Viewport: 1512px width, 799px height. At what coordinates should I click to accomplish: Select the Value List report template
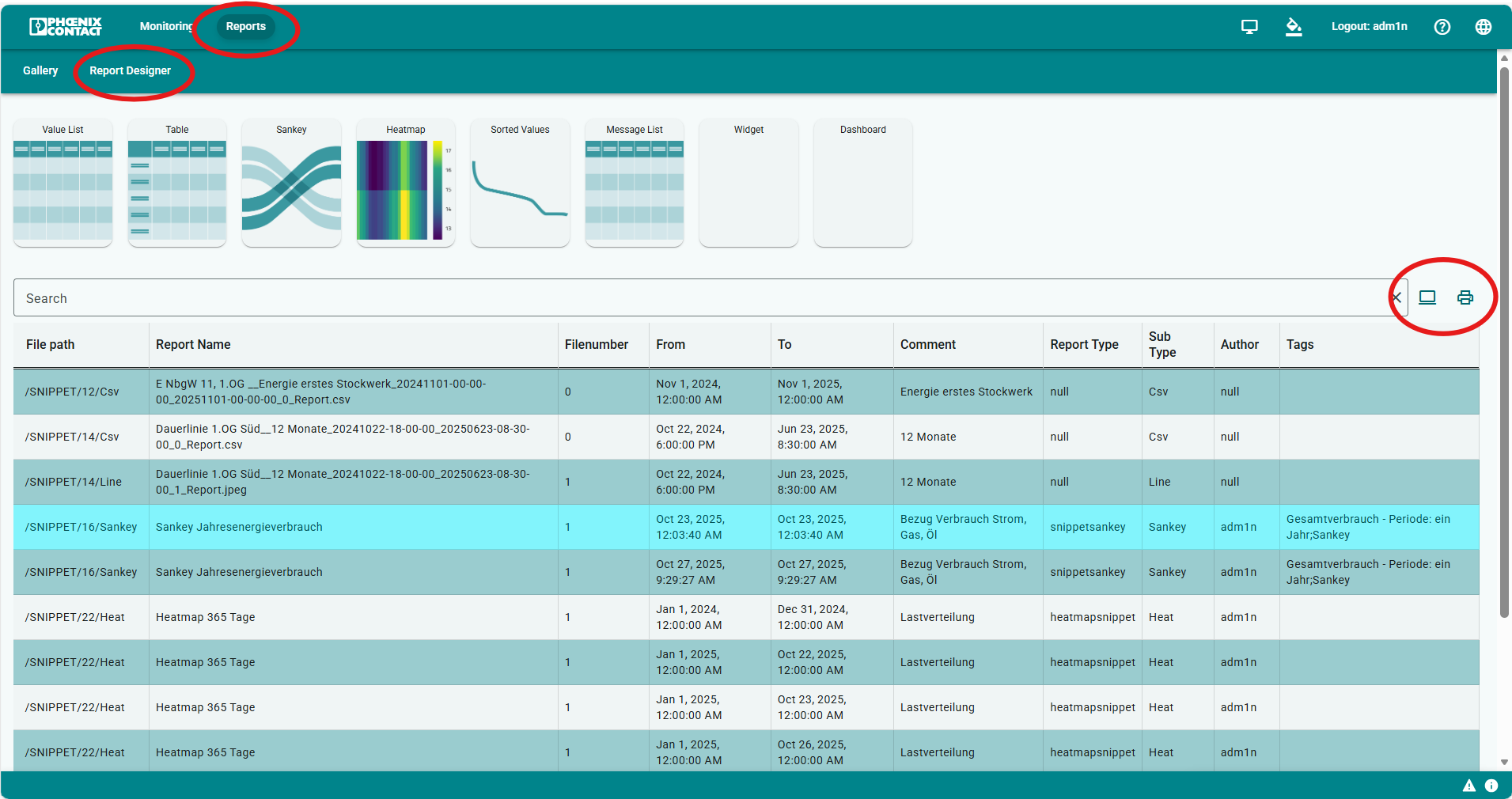tap(63, 183)
